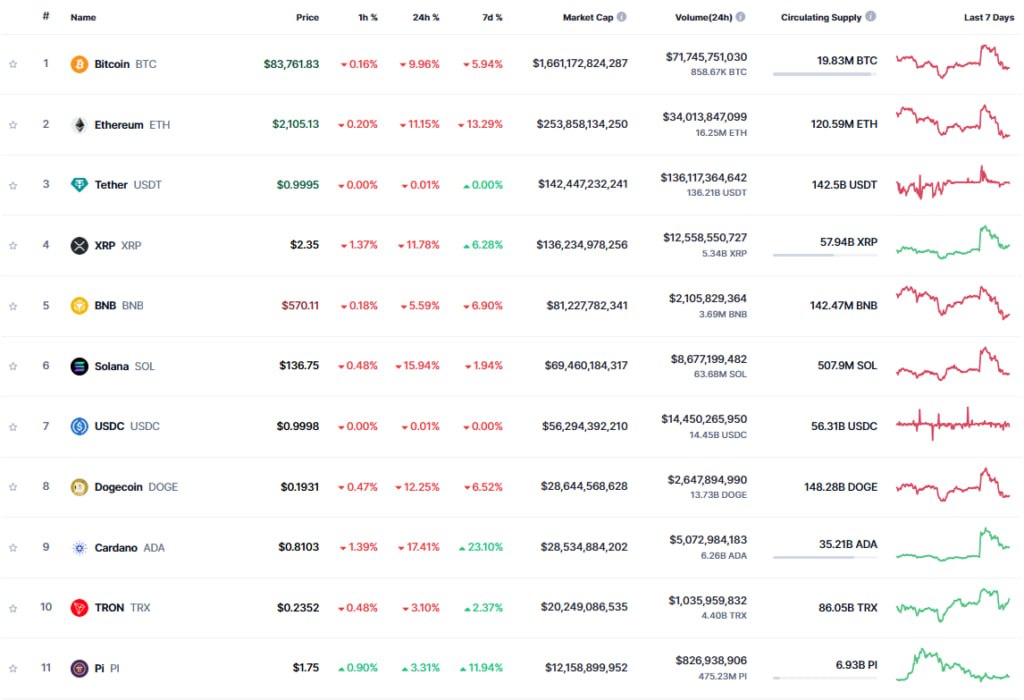
Task: Click the BNB price $570.11
Action: click(300, 306)
